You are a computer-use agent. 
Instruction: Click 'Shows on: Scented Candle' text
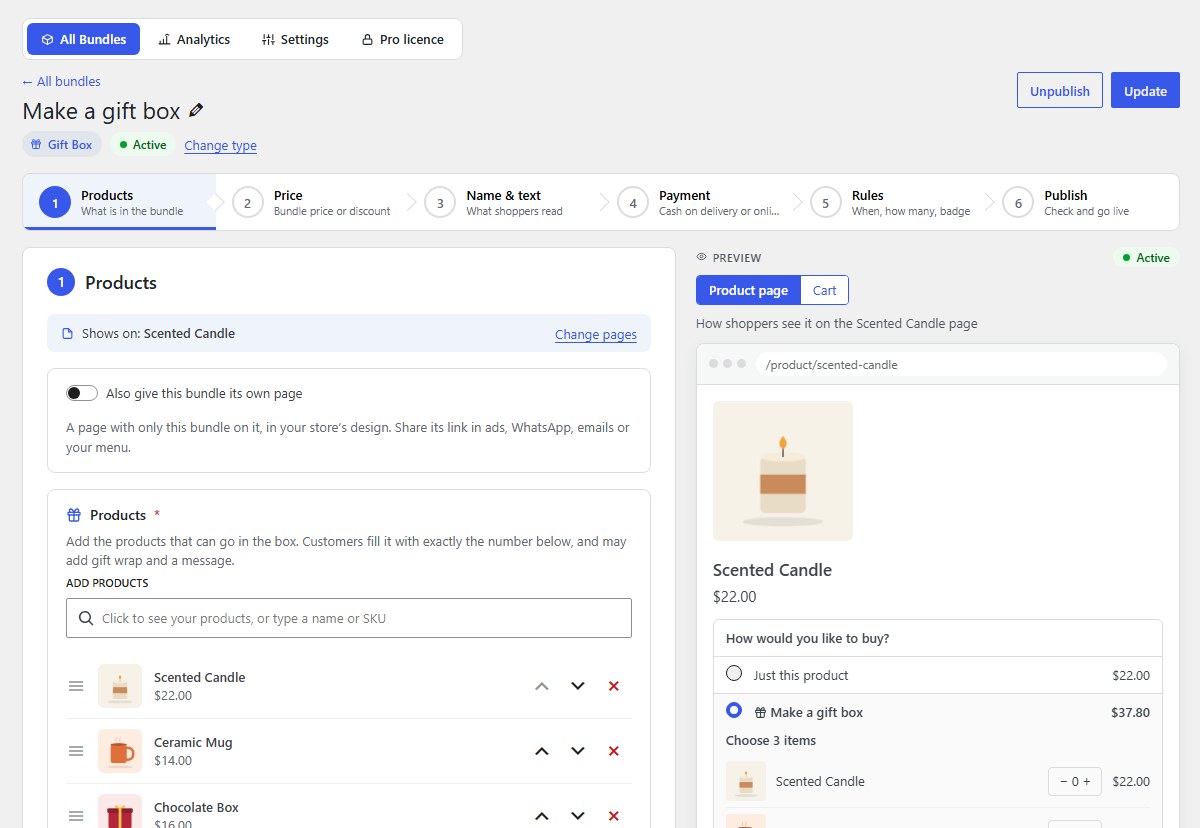[158, 334]
